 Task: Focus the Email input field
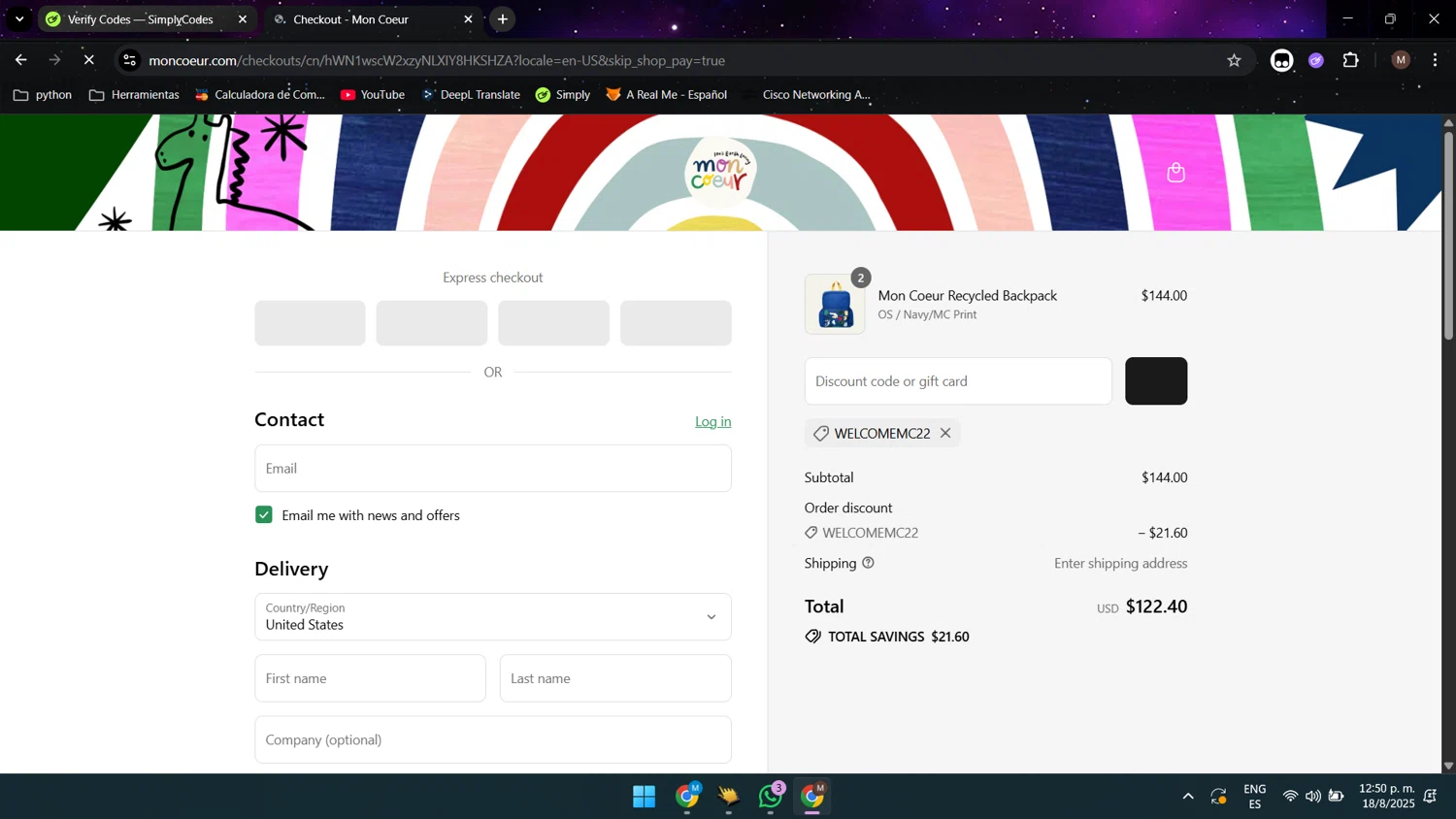[x=493, y=468]
